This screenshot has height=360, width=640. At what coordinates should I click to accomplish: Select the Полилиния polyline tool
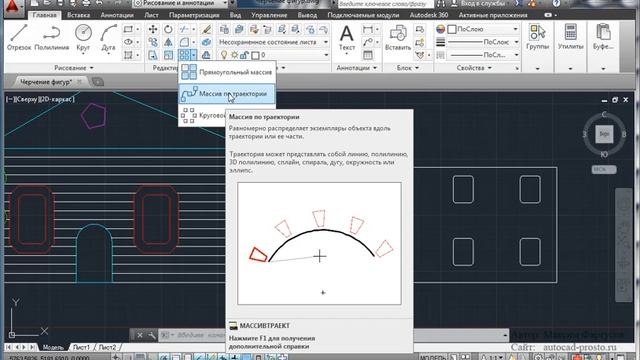click(51, 38)
